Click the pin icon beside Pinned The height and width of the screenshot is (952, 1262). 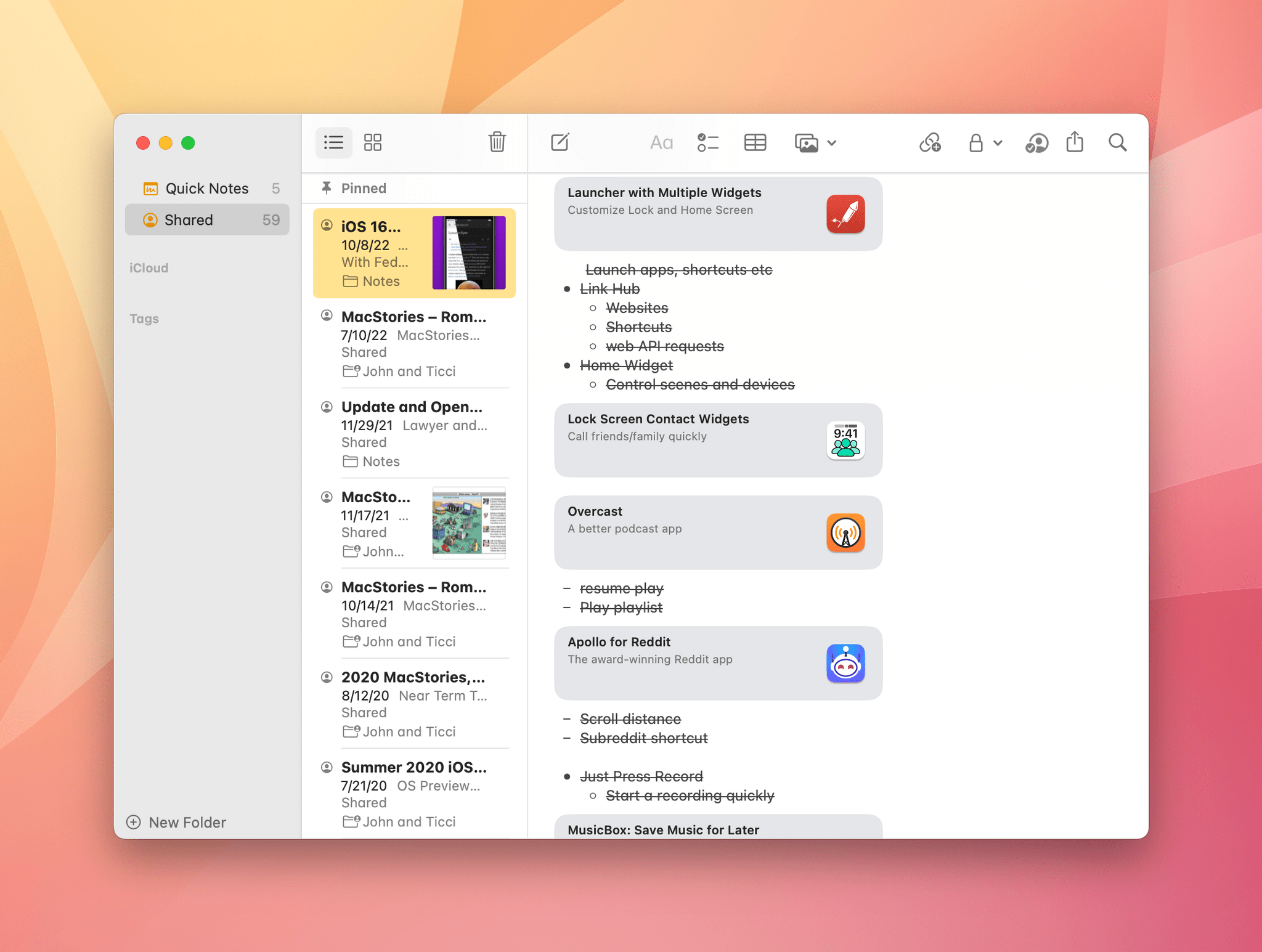point(327,188)
